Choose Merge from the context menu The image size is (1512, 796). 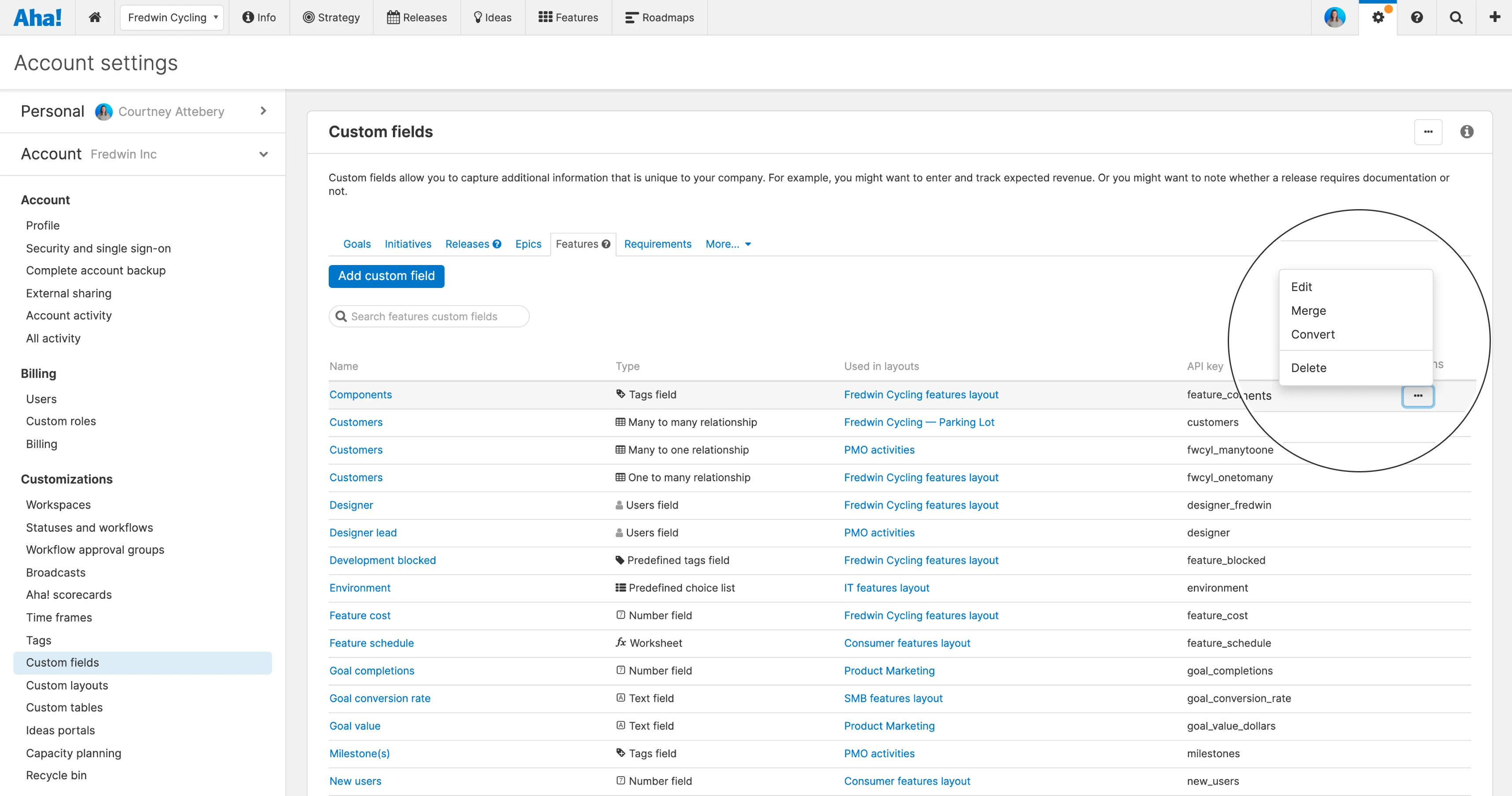pyautogui.click(x=1308, y=310)
